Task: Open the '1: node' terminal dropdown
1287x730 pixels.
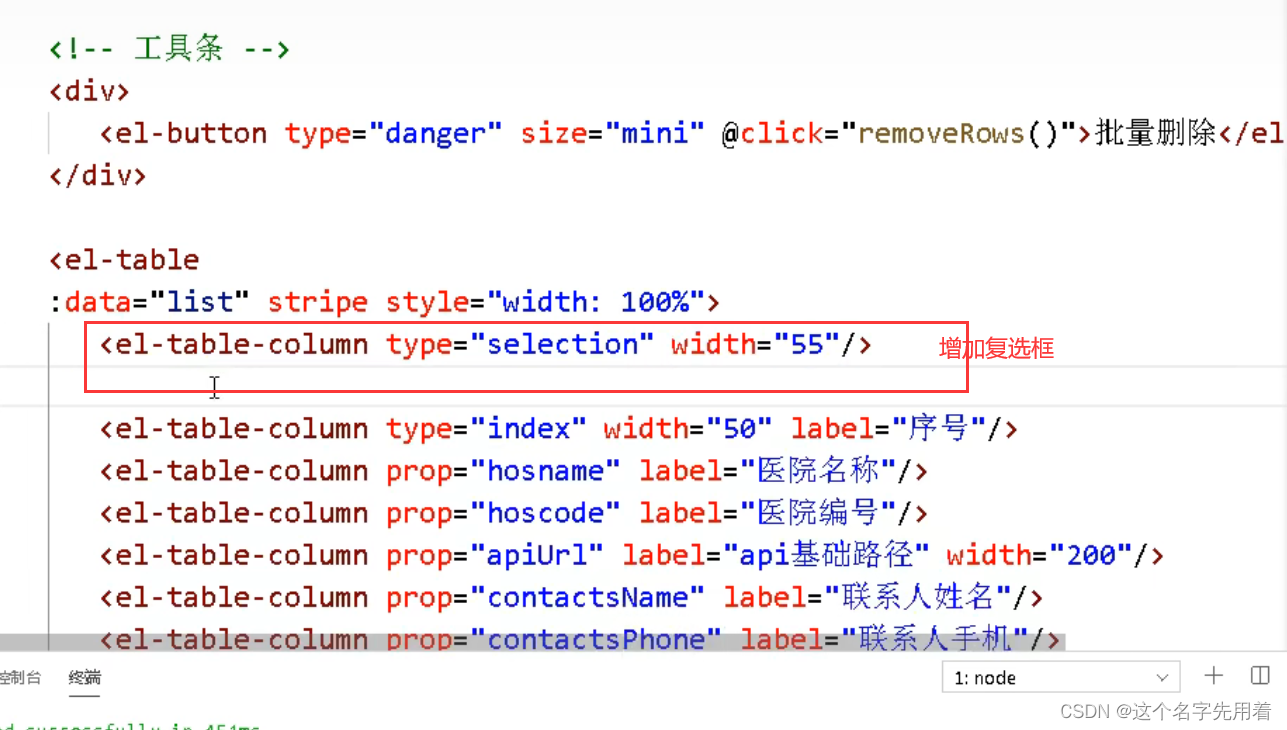Action: tap(1061, 677)
